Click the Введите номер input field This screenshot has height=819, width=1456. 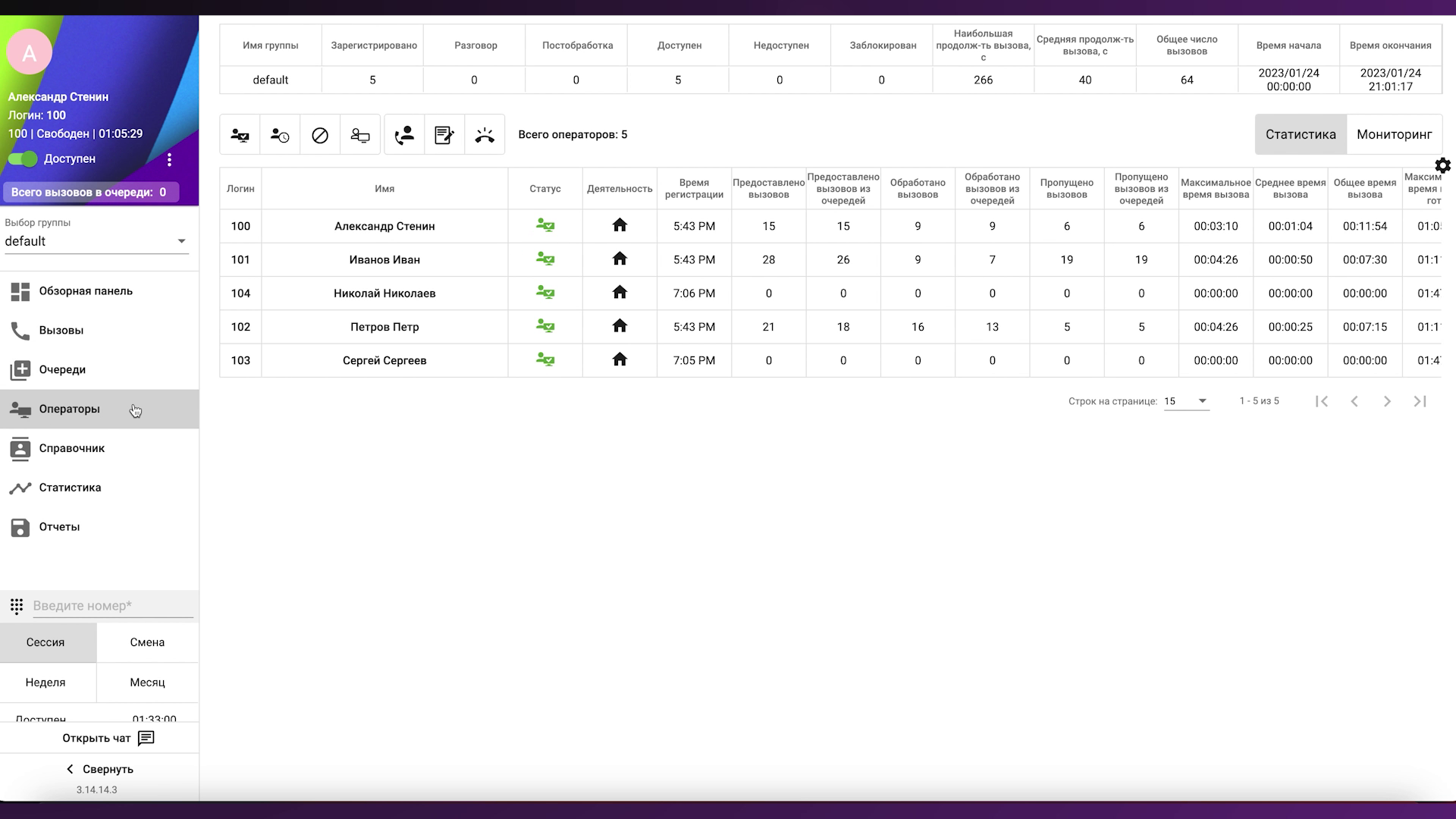[x=112, y=606]
